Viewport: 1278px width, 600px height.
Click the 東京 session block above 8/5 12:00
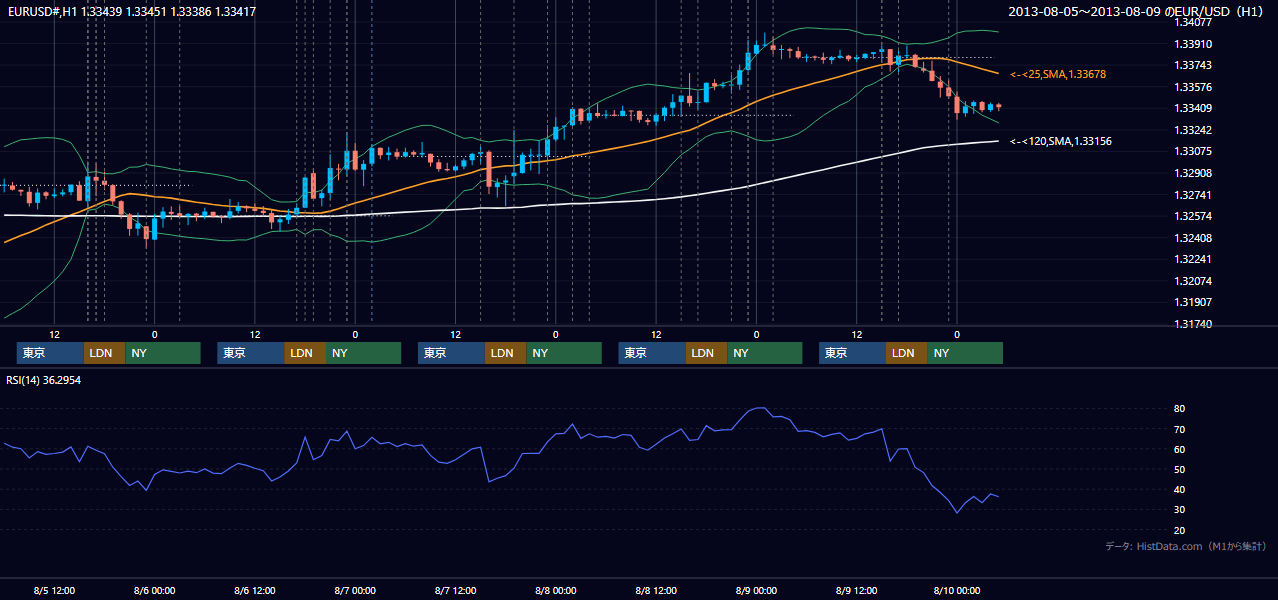(50, 353)
